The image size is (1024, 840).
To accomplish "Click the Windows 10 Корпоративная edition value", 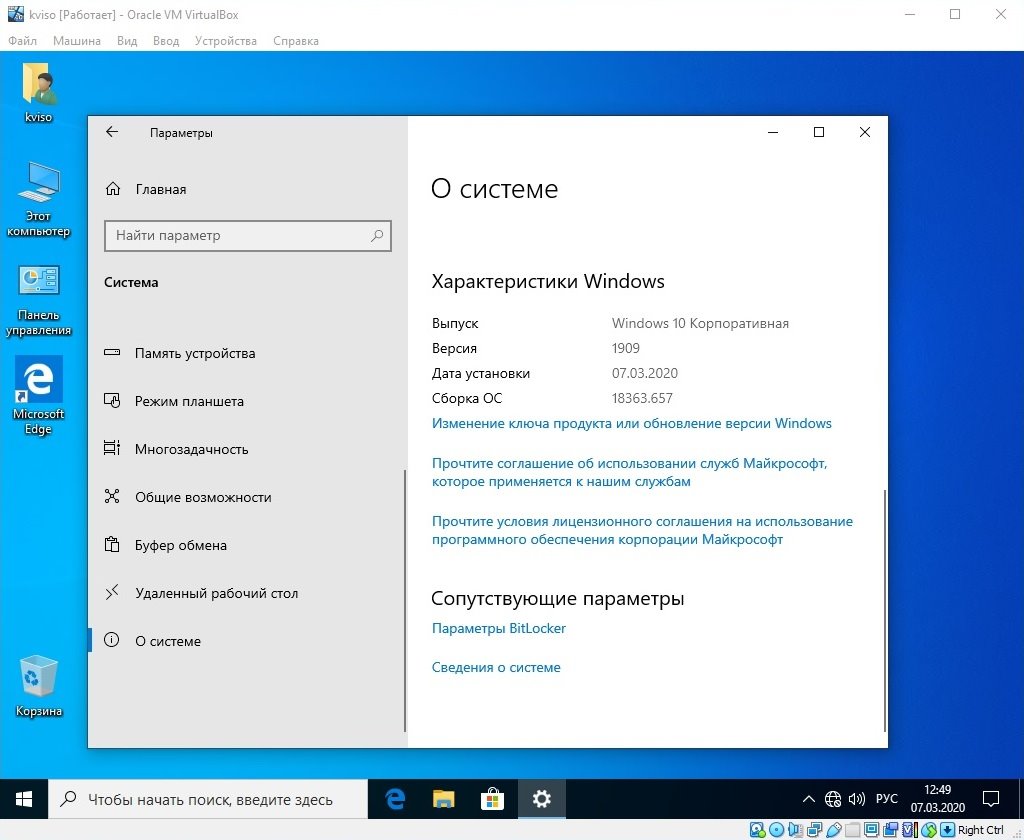I will 700,323.
